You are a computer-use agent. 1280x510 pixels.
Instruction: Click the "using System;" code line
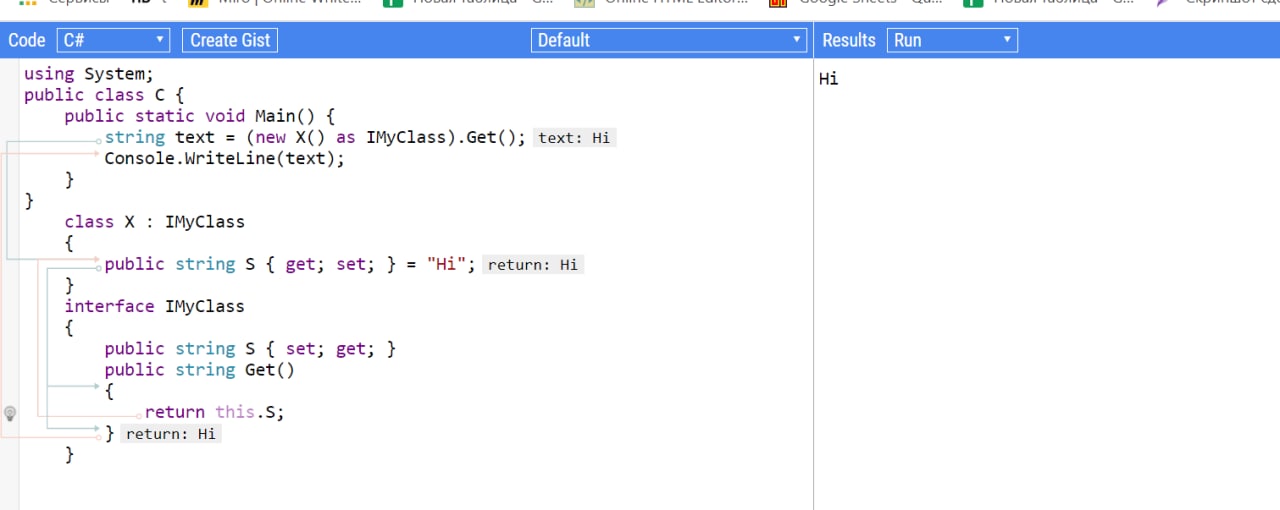pos(89,74)
